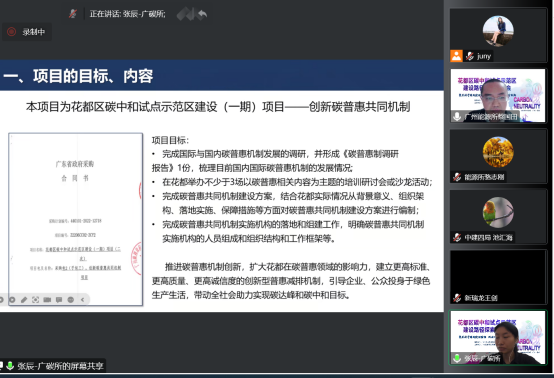Click the camera icon on slide toolbar
The image size is (554, 378).
(x=47, y=300)
